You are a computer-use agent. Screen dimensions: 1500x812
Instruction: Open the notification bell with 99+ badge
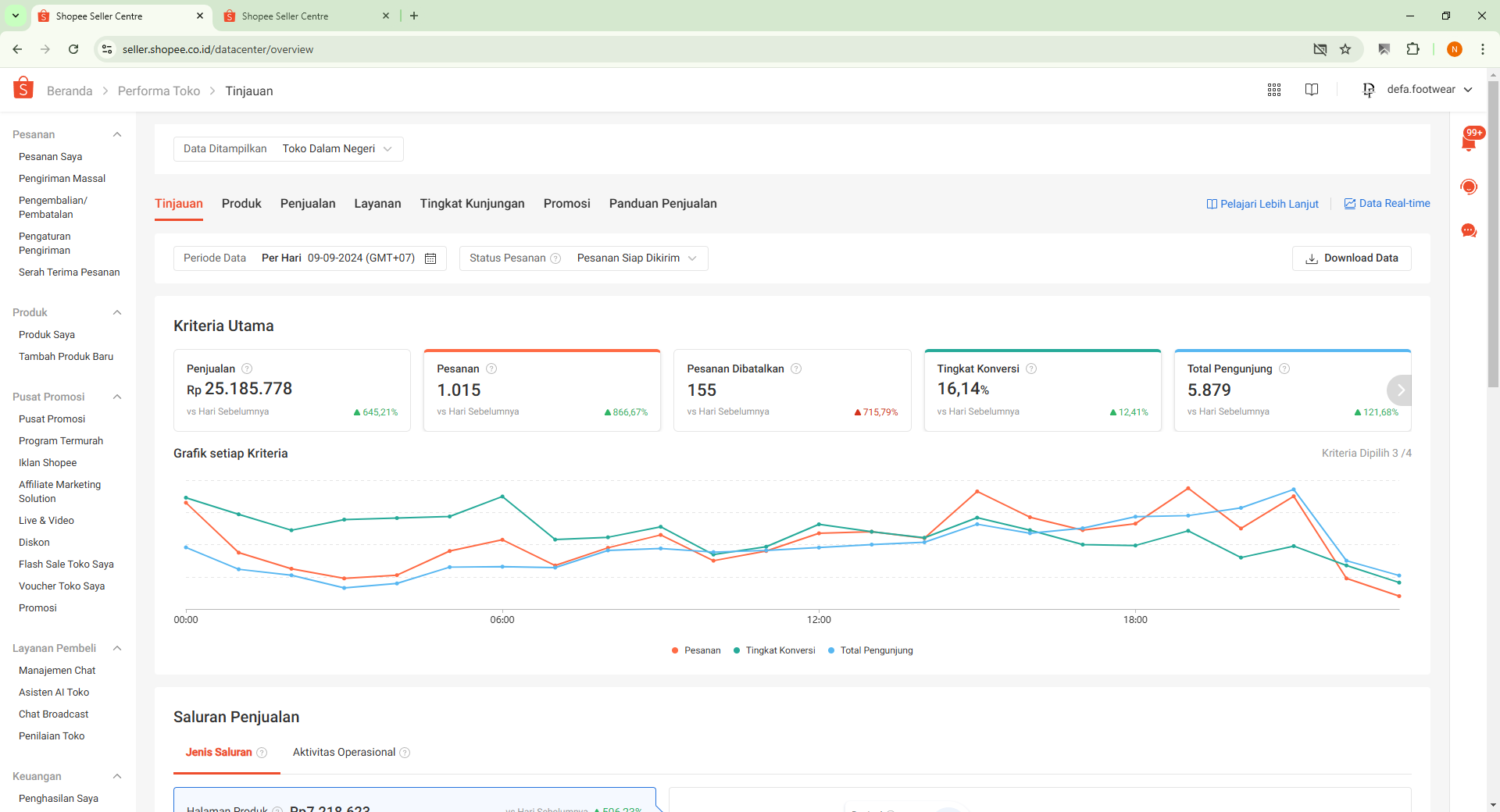click(x=1469, y=141)
